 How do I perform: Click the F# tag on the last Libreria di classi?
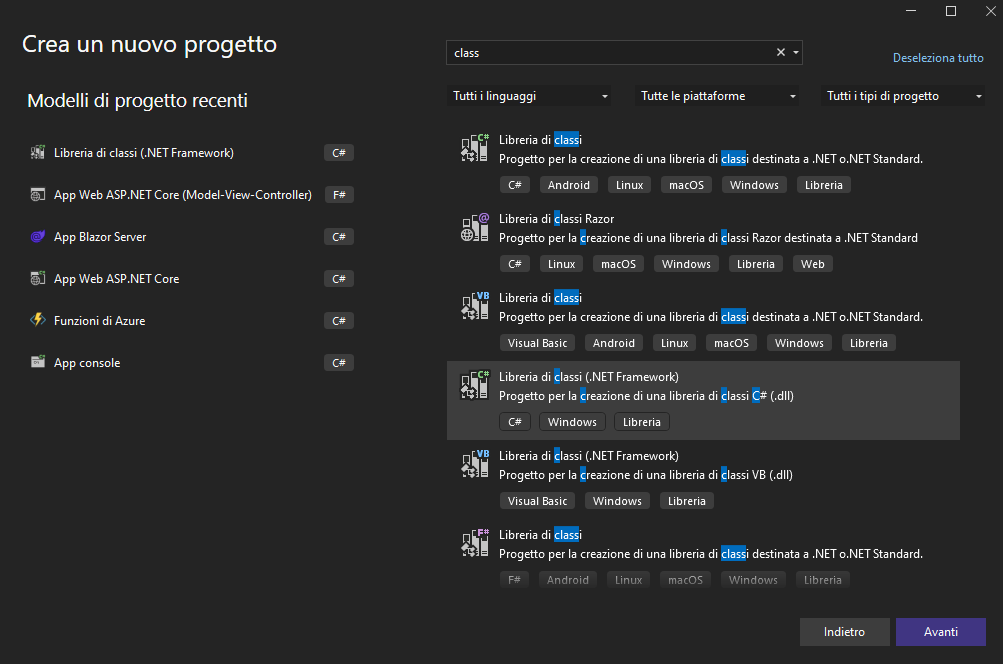514,580
